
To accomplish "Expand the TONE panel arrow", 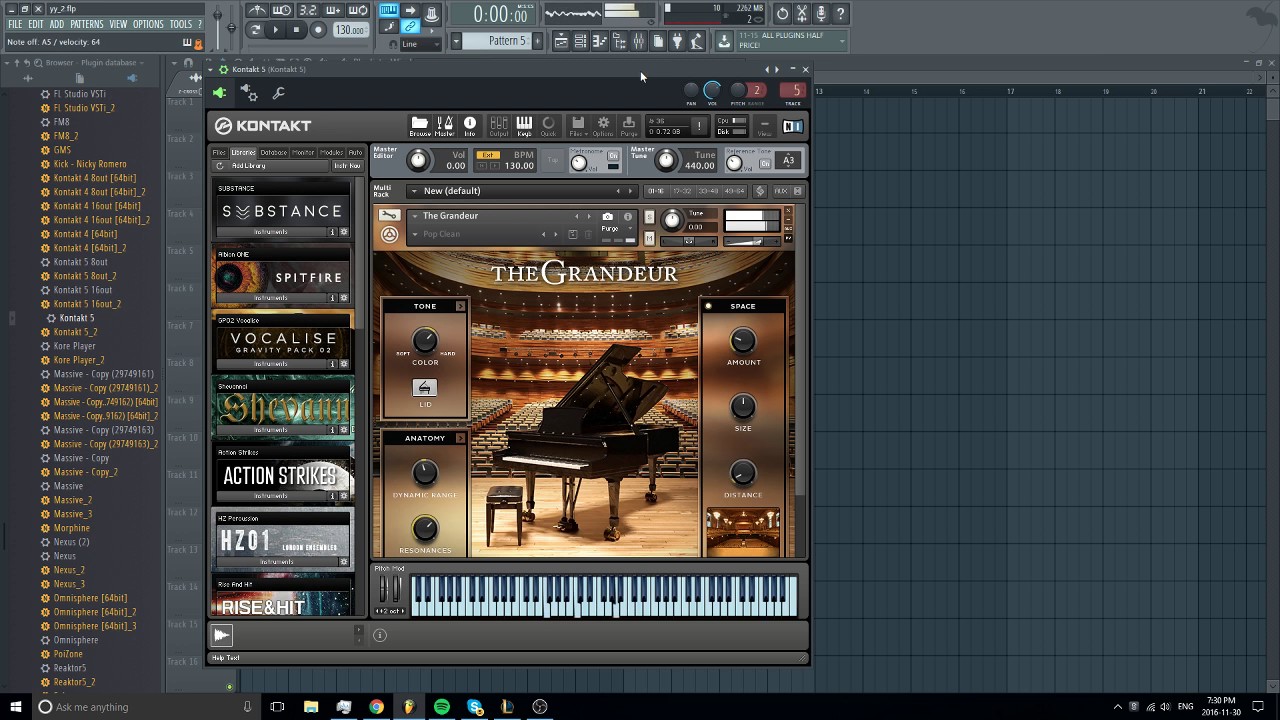I will (461, 306).
